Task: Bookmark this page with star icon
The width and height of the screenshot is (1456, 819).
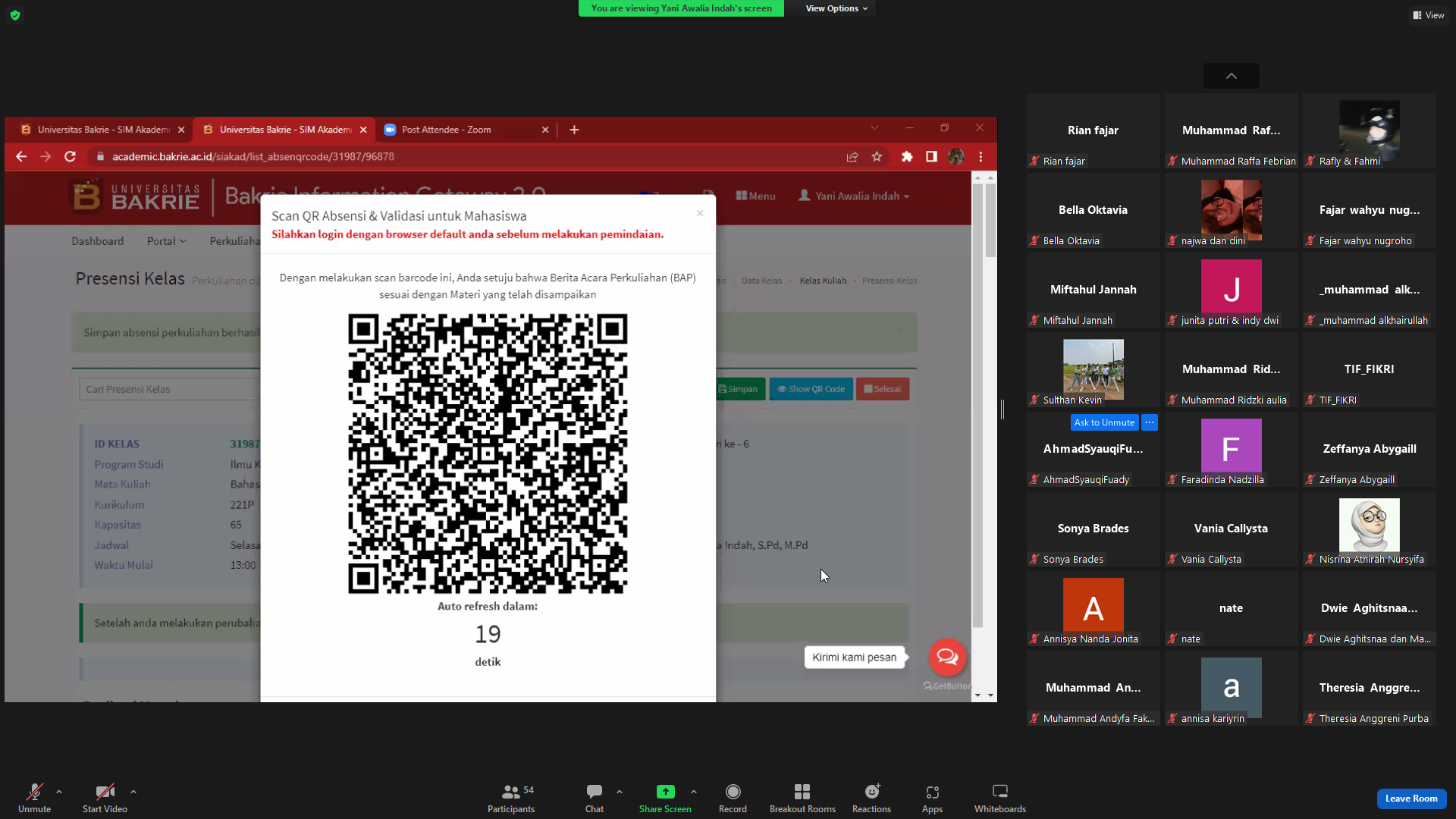Action: (877, 156)
